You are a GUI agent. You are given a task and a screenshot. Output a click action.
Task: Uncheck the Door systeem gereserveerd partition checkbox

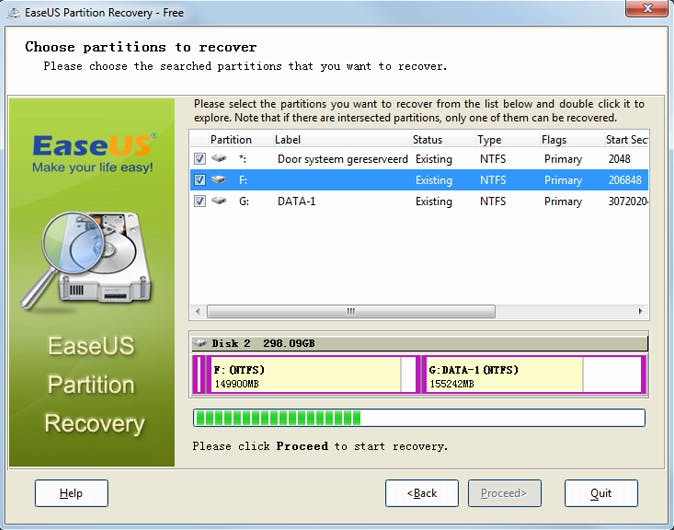point(199,159)
